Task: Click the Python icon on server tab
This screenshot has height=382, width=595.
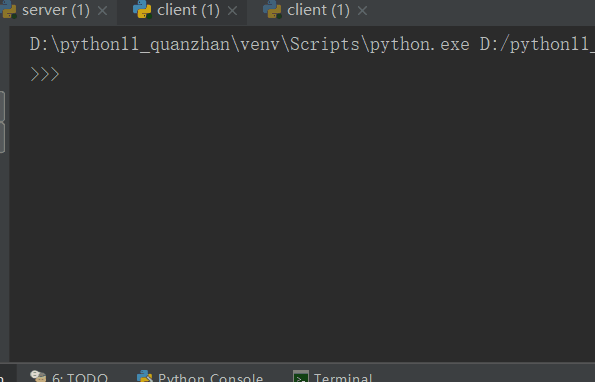Action: (9, 9)
